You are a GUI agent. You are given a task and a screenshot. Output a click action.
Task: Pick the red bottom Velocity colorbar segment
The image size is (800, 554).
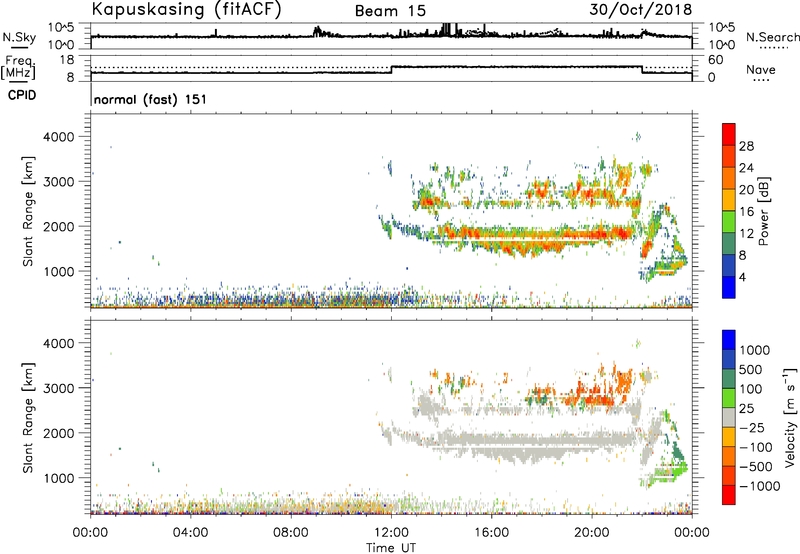pyautogui.click(x=729, y=495)
